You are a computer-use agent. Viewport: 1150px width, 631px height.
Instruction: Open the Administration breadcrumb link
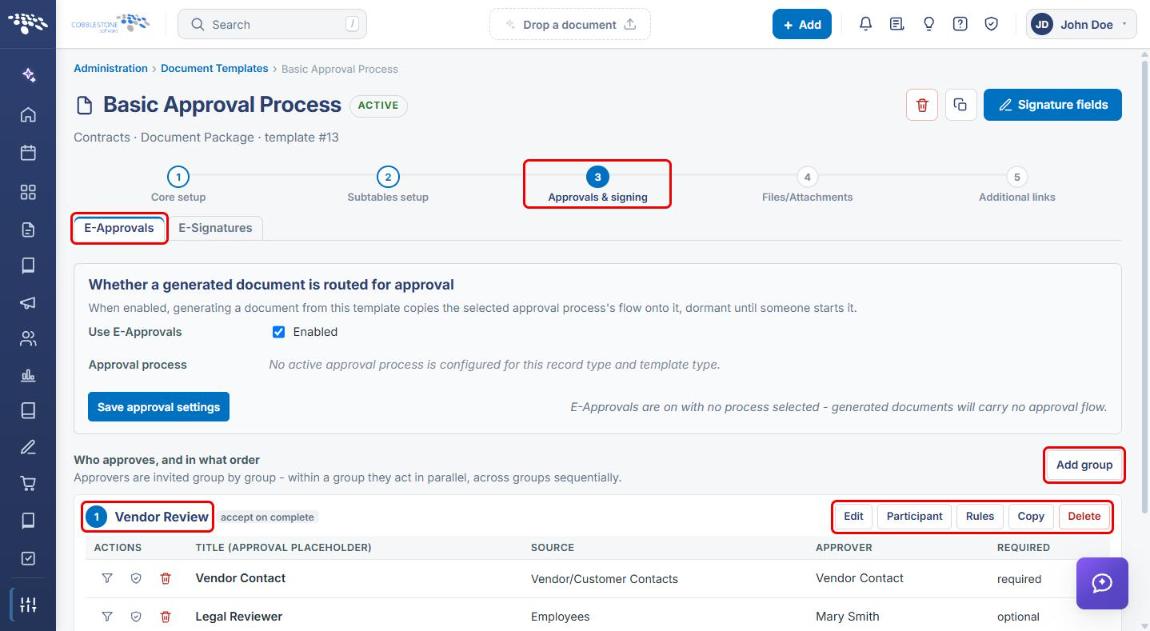pos(110,68)
